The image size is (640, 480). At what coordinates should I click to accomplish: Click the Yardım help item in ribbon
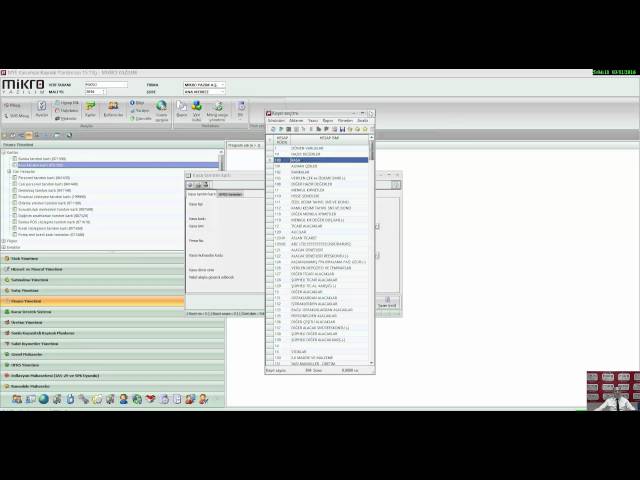(140, 111)
